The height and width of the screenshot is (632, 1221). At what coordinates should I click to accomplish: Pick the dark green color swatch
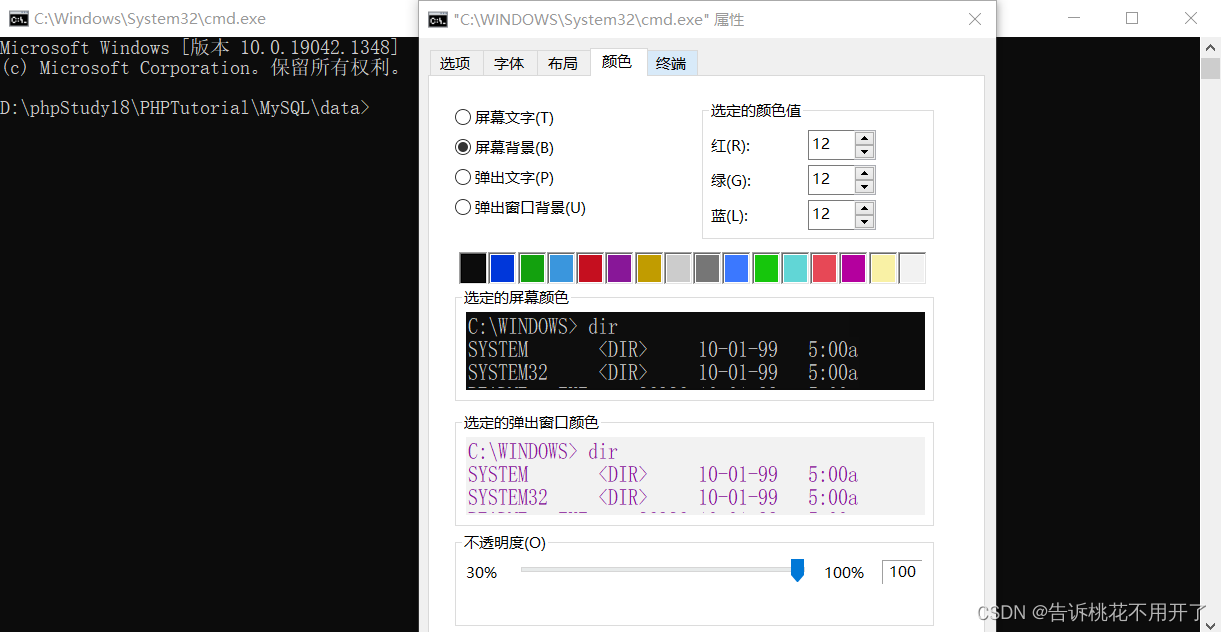click(532, 268)
